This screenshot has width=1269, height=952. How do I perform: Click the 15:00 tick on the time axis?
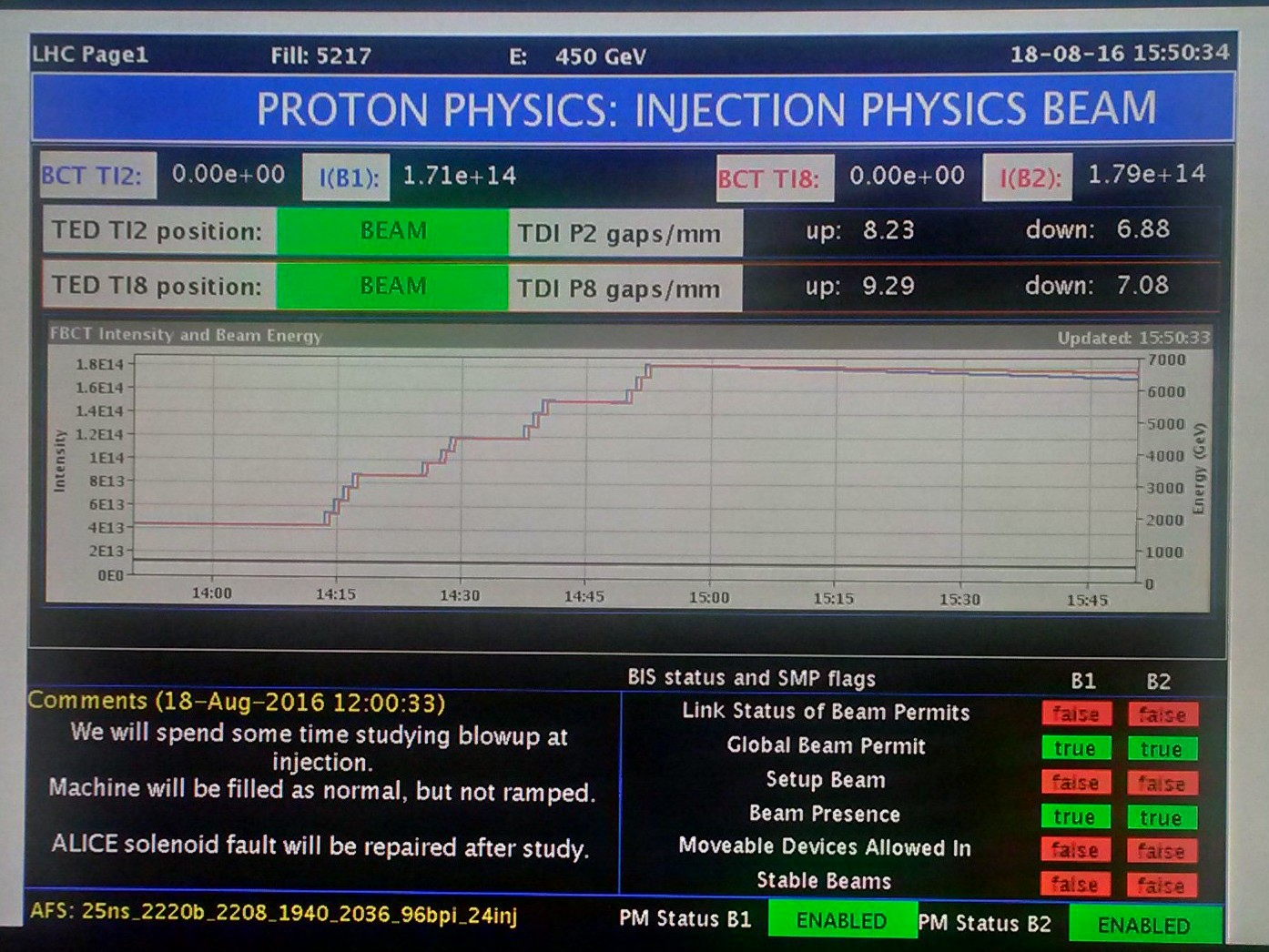point(709,597)
